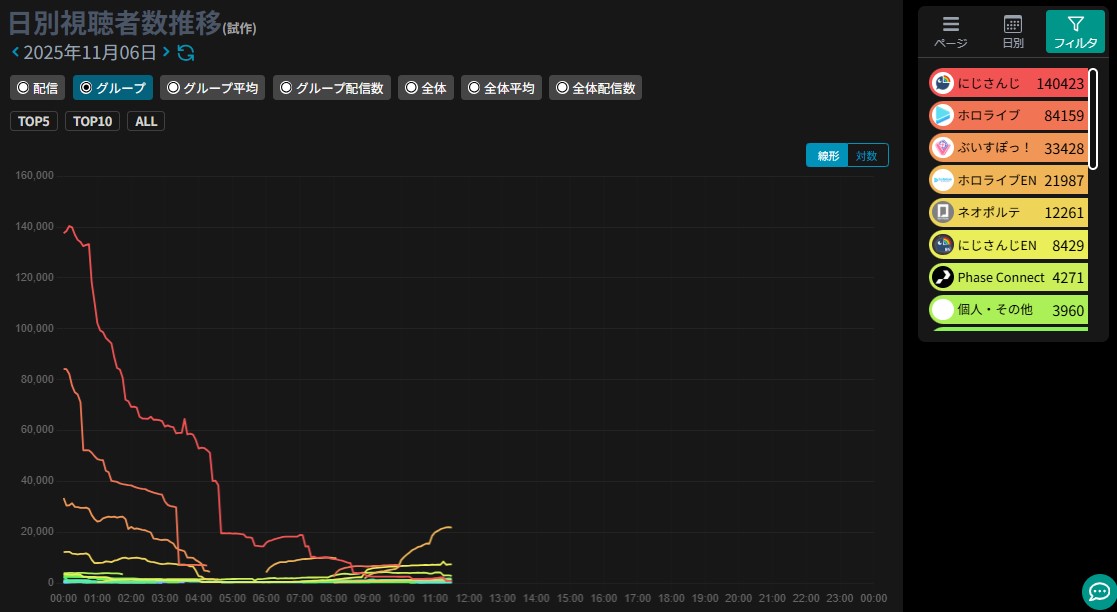The height and width of the screenshot is (612, 1117).
Task: Toggle にじさんじ 140423 filter row
Action: pos(1009,83)
